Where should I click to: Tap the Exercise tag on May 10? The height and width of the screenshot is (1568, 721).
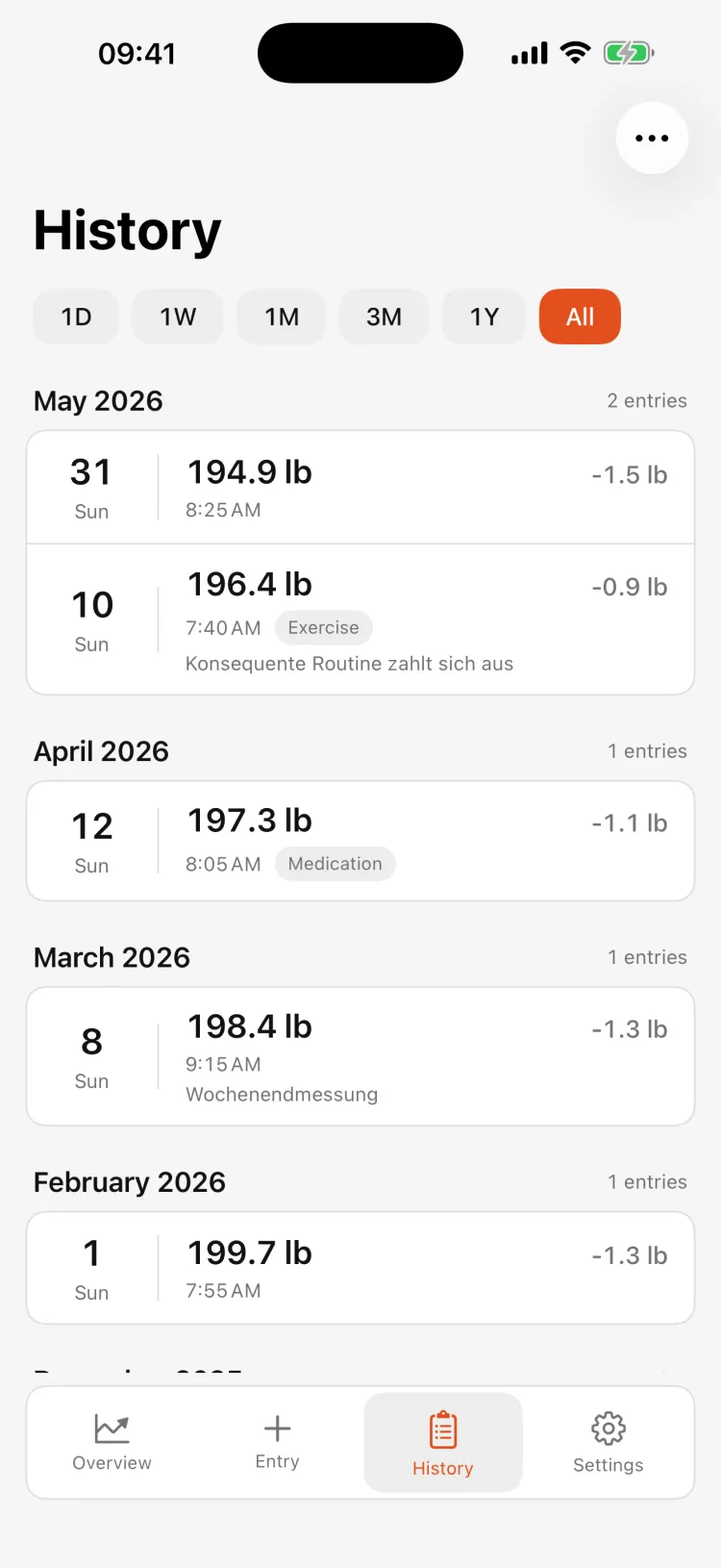point(323,628)
